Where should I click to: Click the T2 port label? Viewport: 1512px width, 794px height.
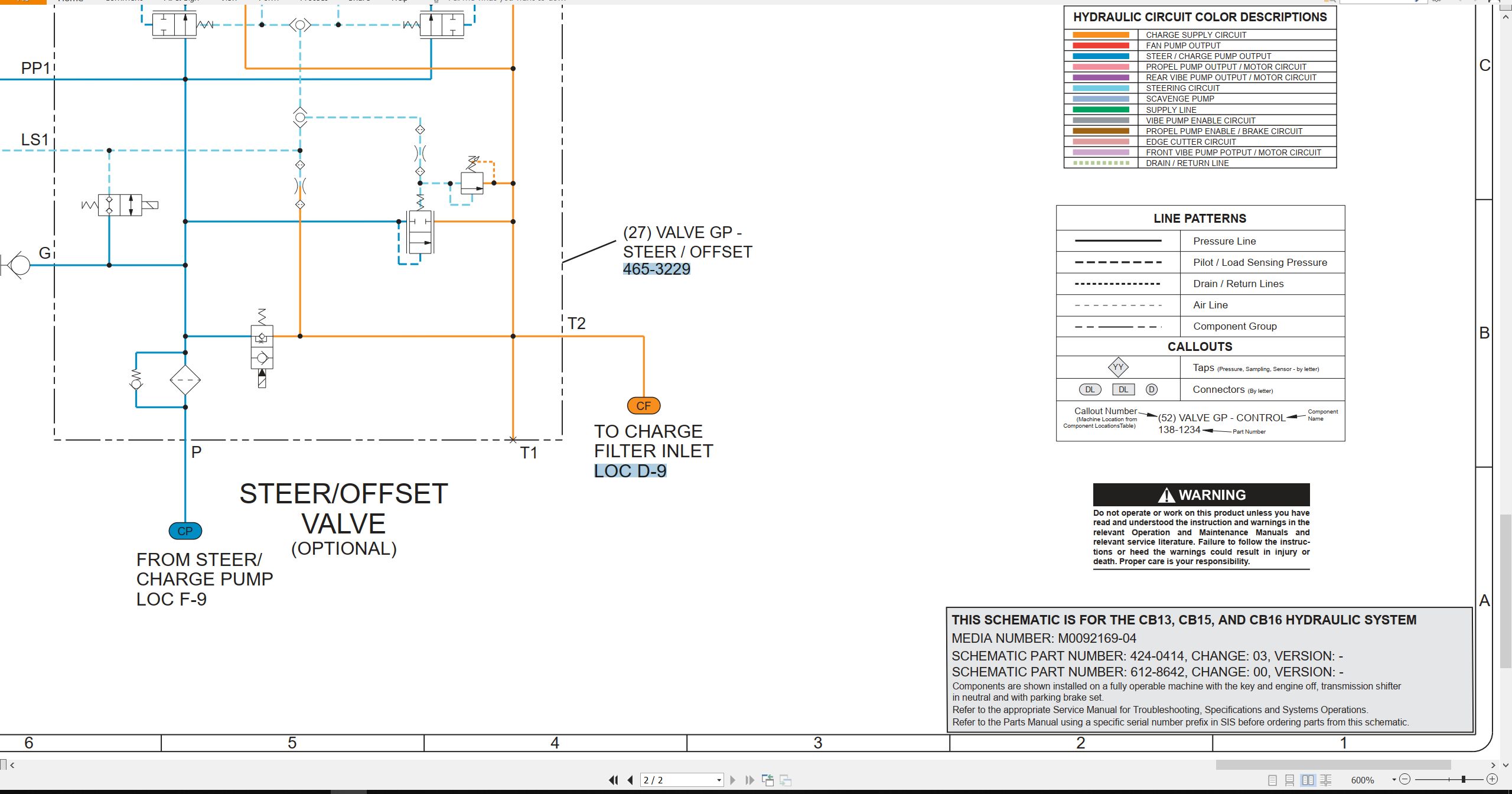(x=576, y=324)
